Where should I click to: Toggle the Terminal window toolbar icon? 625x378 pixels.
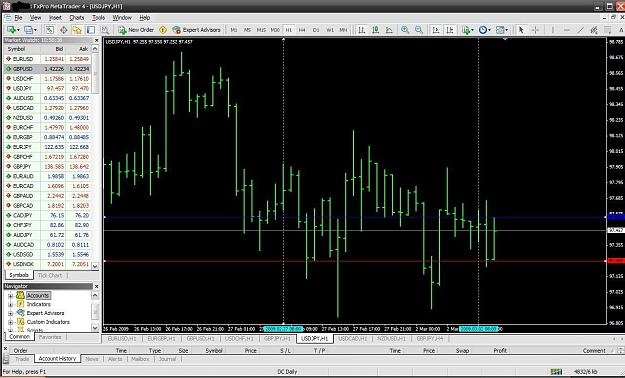tap(91, 30)
